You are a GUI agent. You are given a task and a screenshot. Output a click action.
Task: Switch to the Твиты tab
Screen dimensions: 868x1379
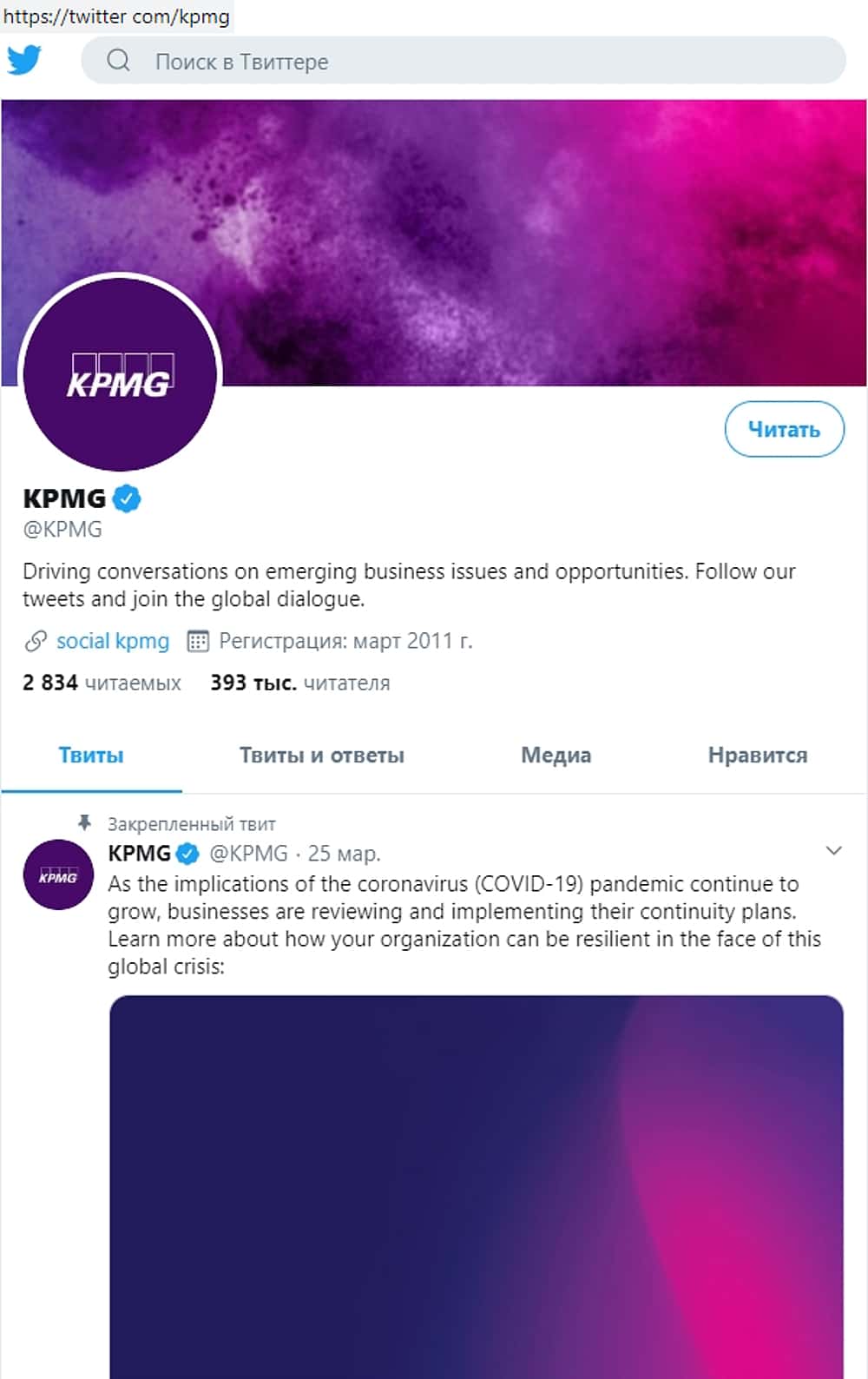(x=91, y=755)
